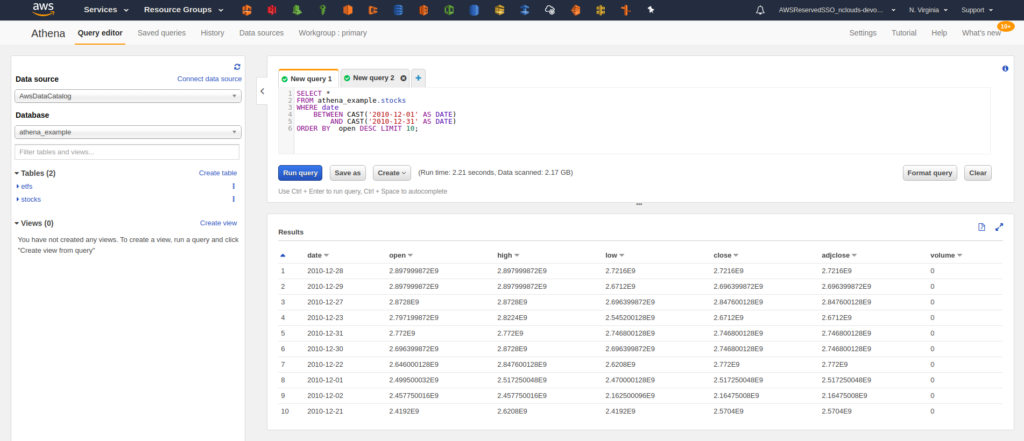Open the Help link
This screenshot has height=441, width=1024.
(939, 33)
